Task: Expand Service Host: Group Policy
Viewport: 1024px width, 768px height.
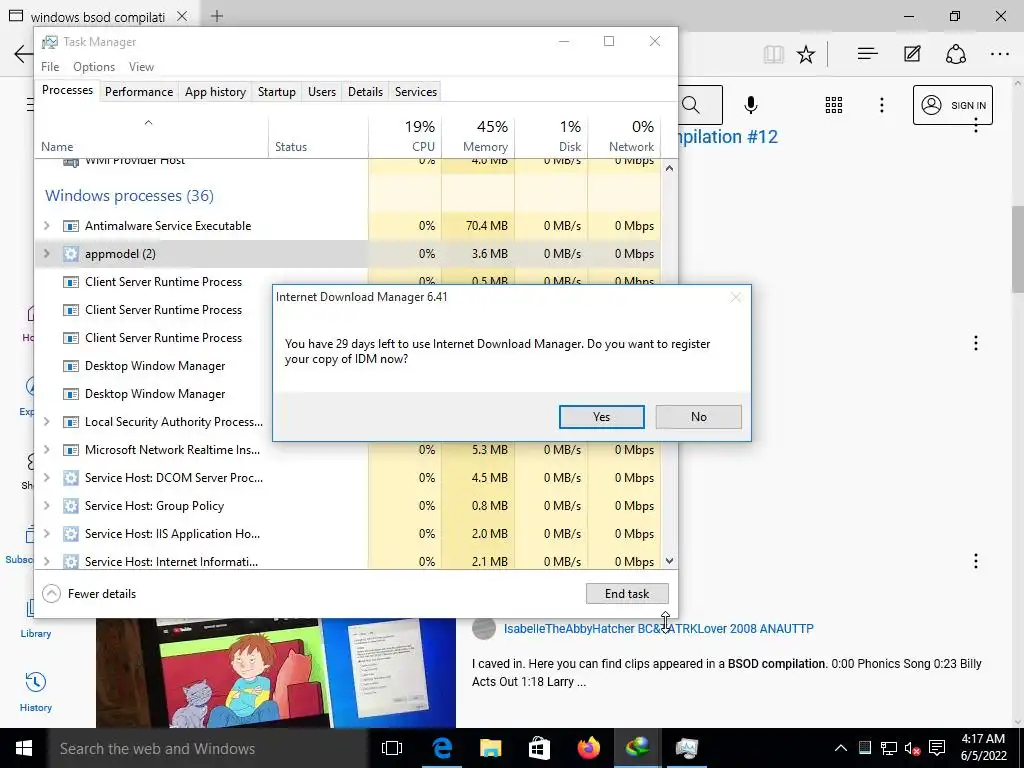Action: coord(46,505)
